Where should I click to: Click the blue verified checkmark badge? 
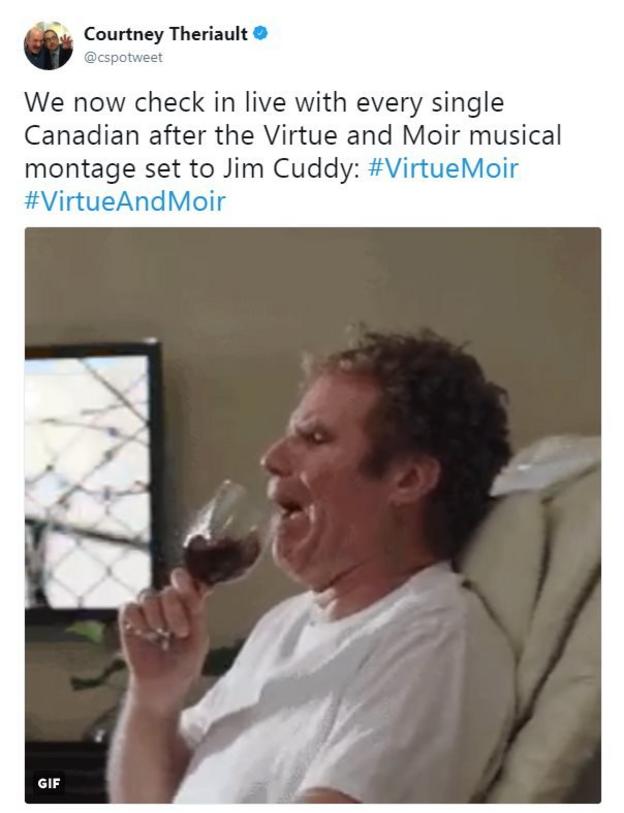point(260,34)
